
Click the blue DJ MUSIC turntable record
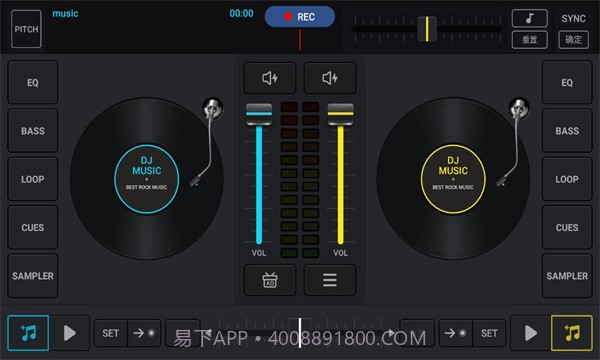point(147,179)
